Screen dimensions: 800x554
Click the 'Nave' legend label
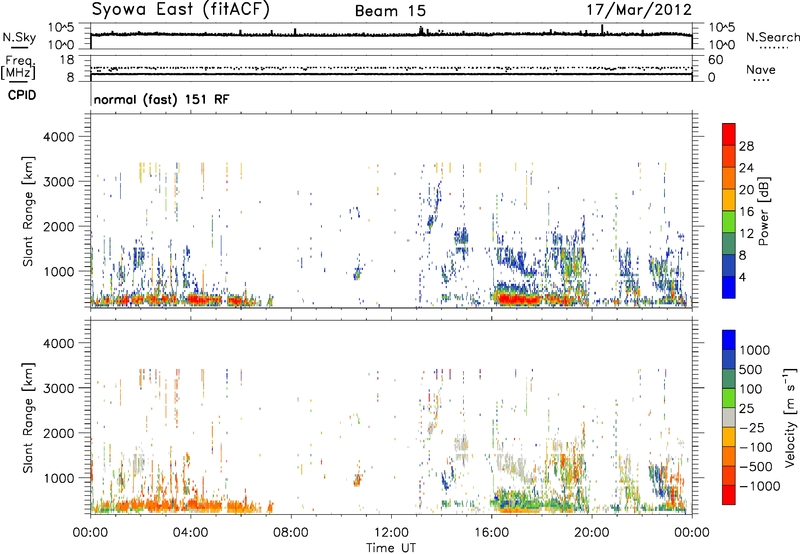click(761, 69)
